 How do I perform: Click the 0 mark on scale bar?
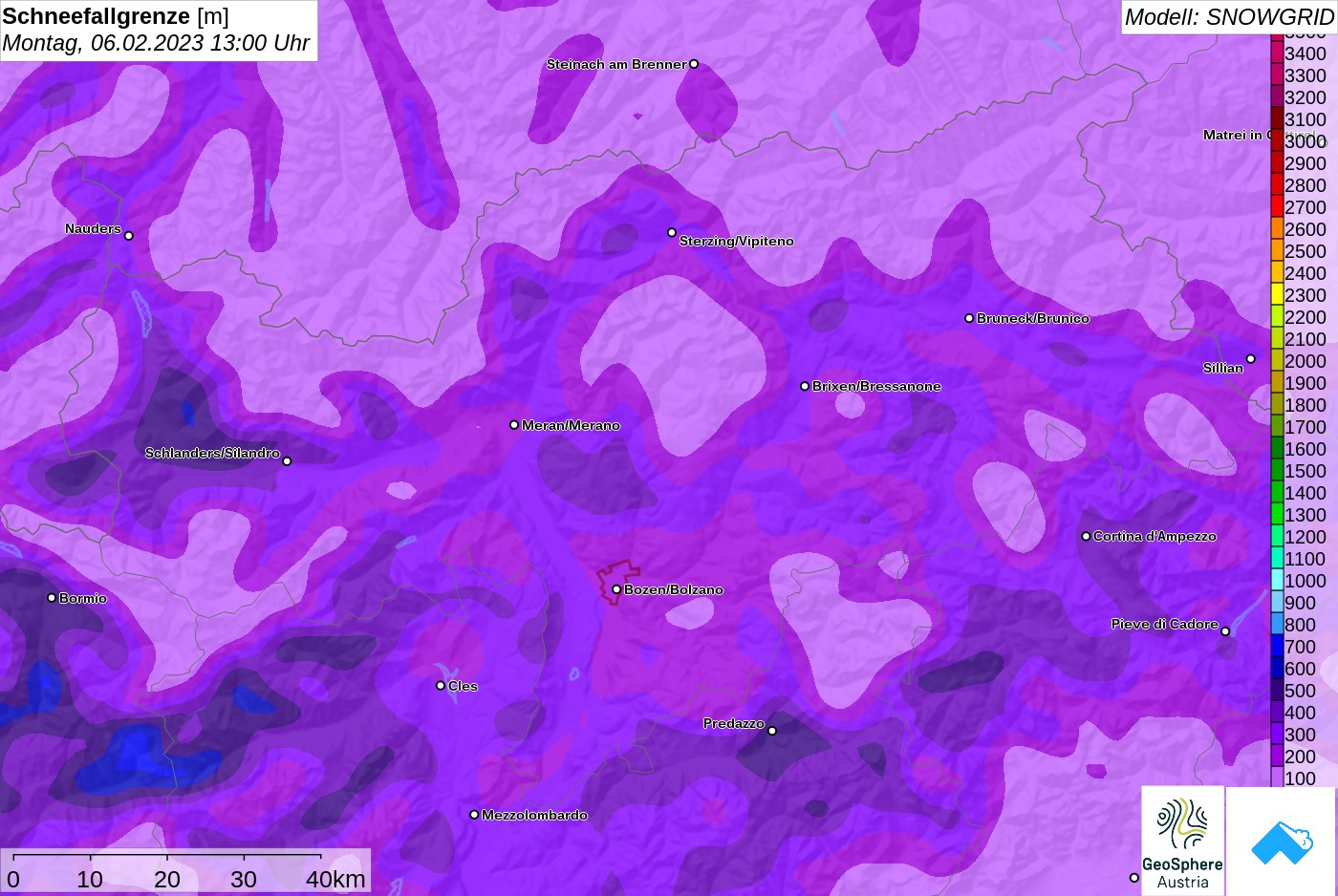click(x=13, y=879)
